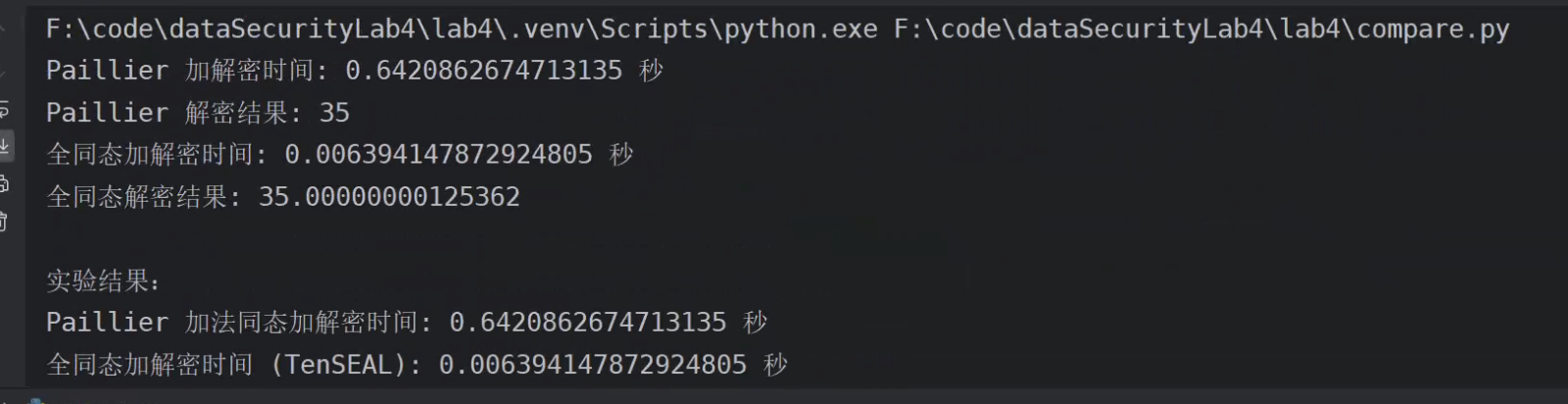Click the result value 35.00000000125362
The height and width of the screenshot is (404, 1568).
tap(389, 197)
